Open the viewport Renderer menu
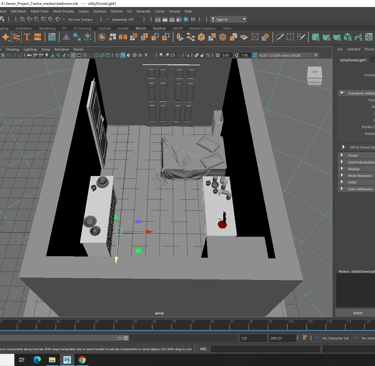 click(x=61, y=49)
